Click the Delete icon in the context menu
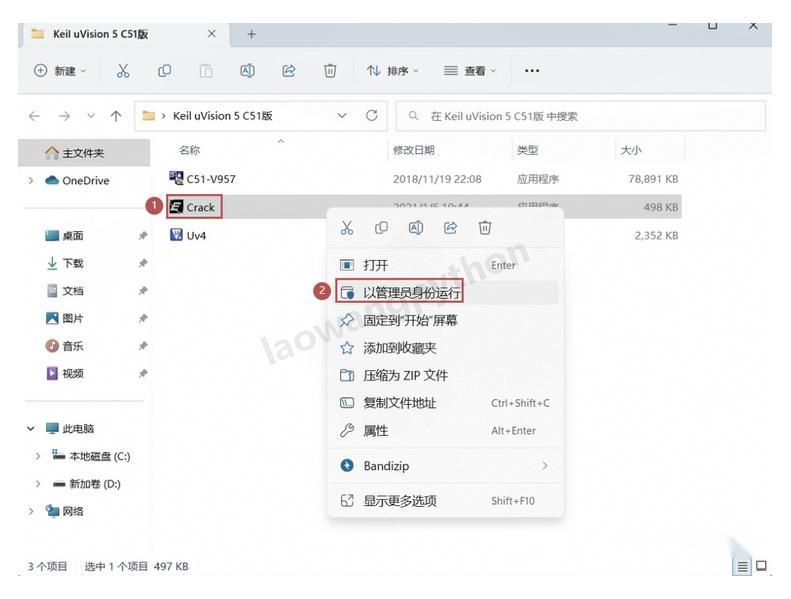This screenshot has height=599, width=791. (485, 228)
